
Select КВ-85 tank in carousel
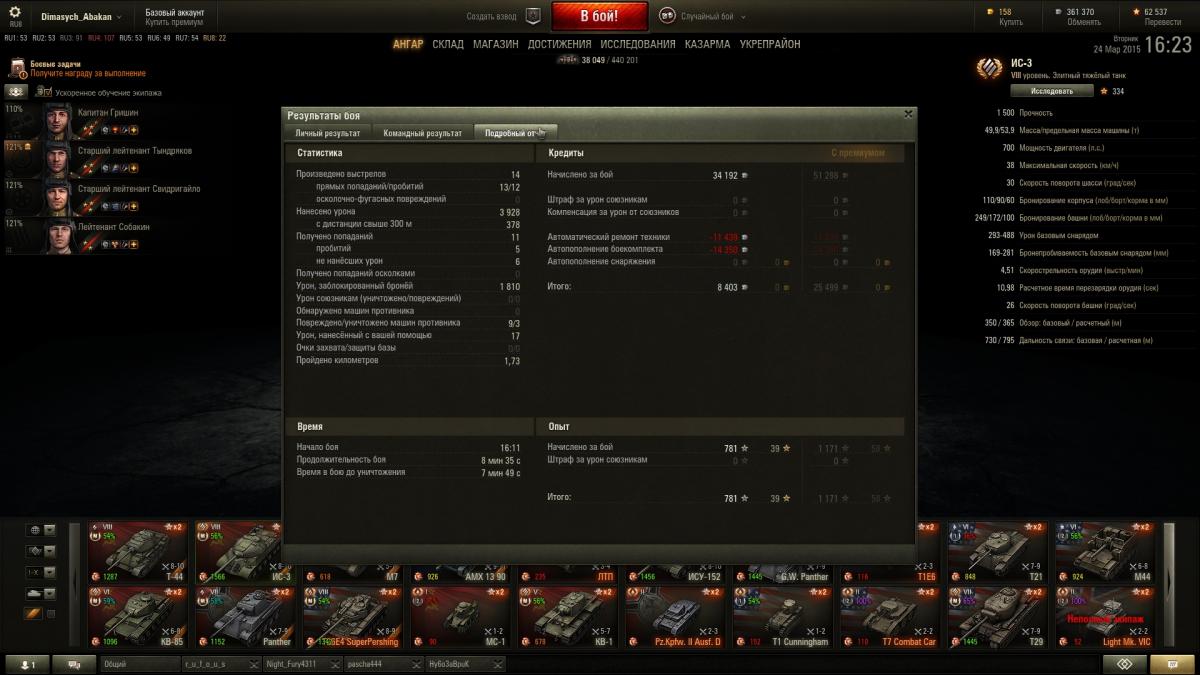[x=138, y=617]
